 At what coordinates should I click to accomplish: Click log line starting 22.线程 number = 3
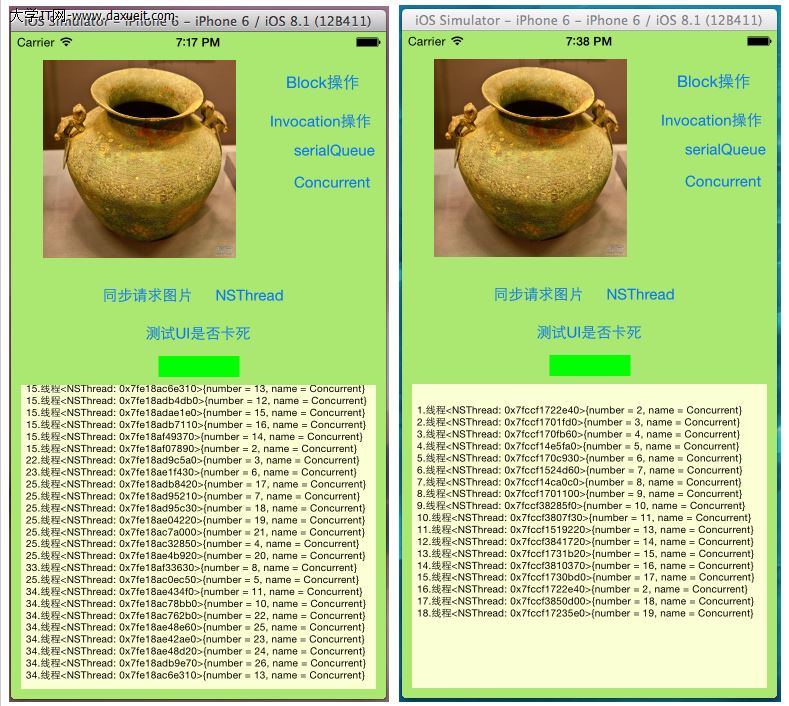click(192, 460)
